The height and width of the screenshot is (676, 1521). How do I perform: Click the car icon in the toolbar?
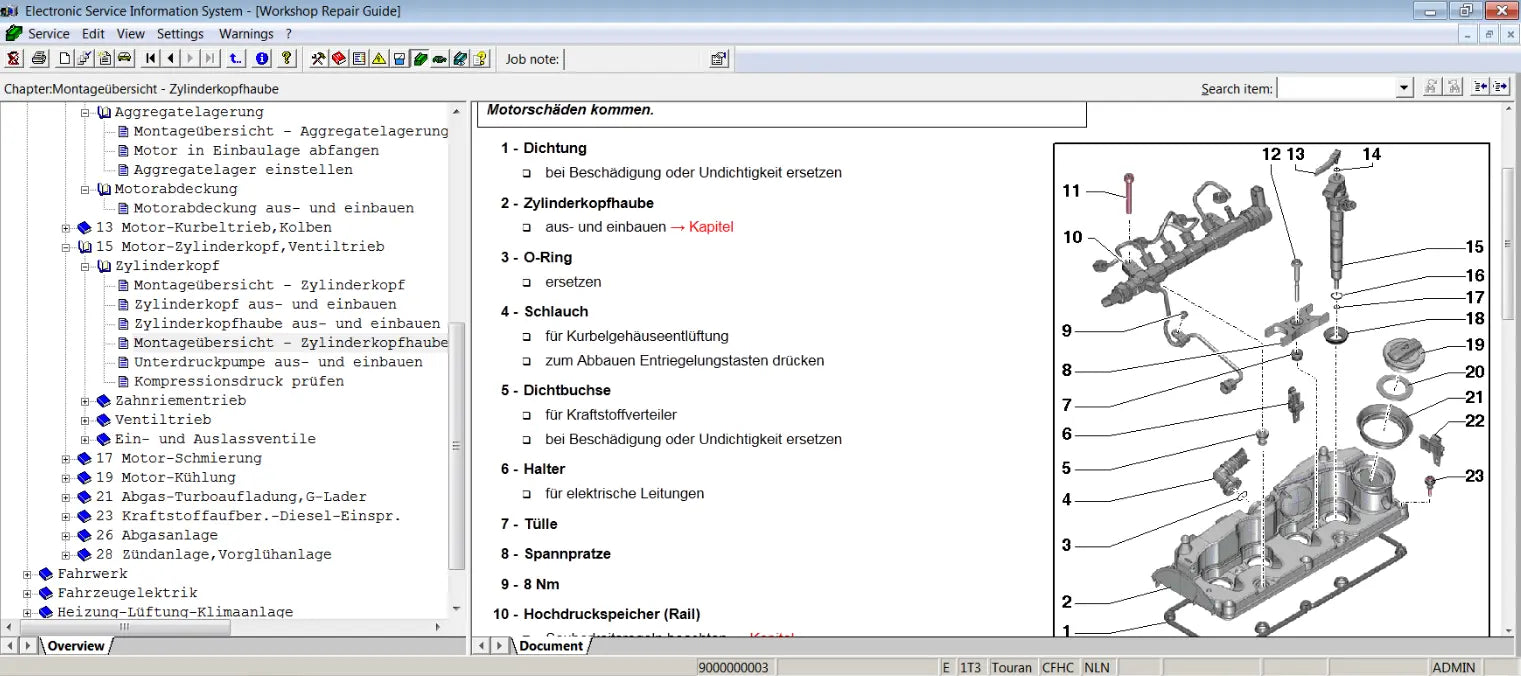125,59
